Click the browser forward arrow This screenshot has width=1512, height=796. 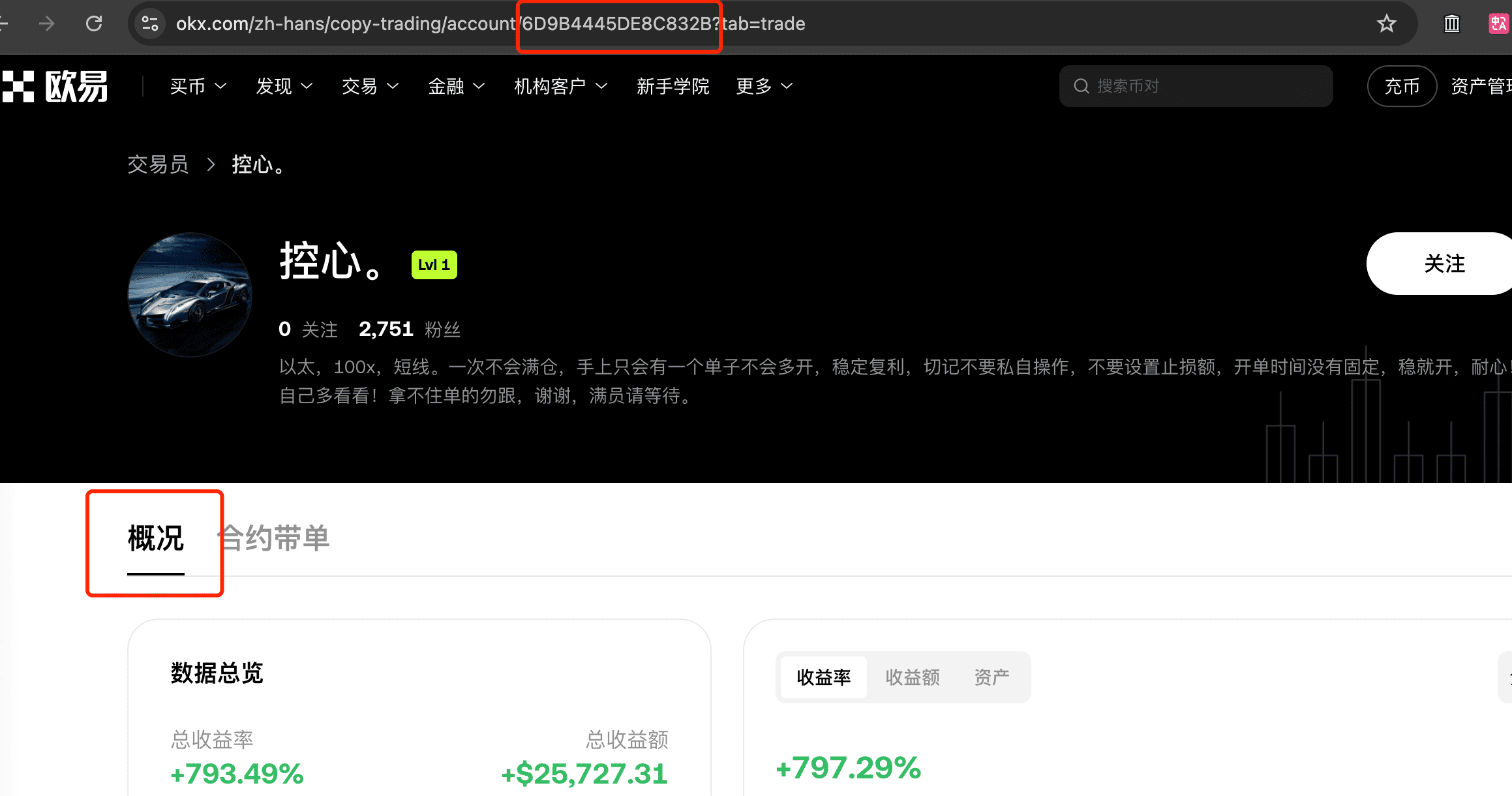tap(46, 24)
